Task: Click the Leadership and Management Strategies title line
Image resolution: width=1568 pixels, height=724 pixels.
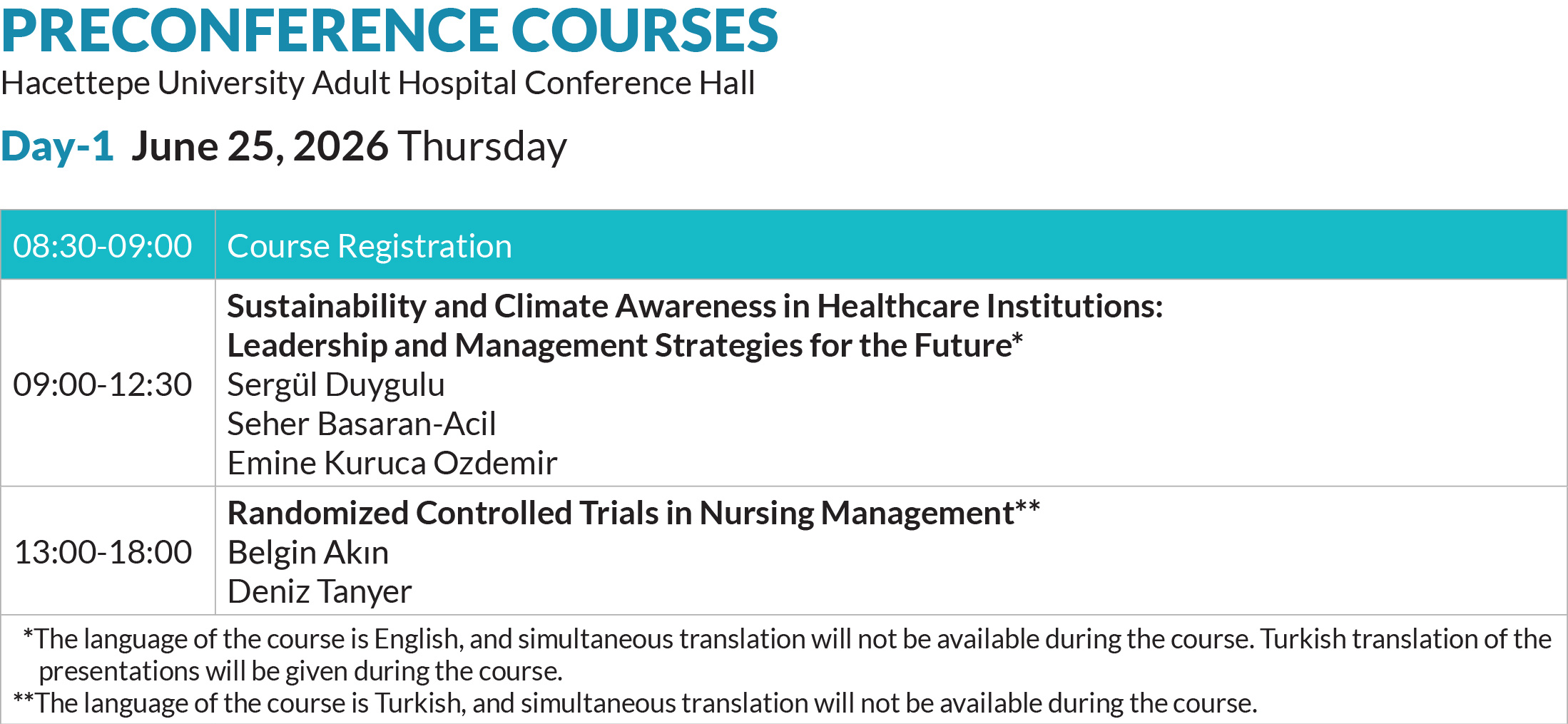Action: click(x=621, y=346)
